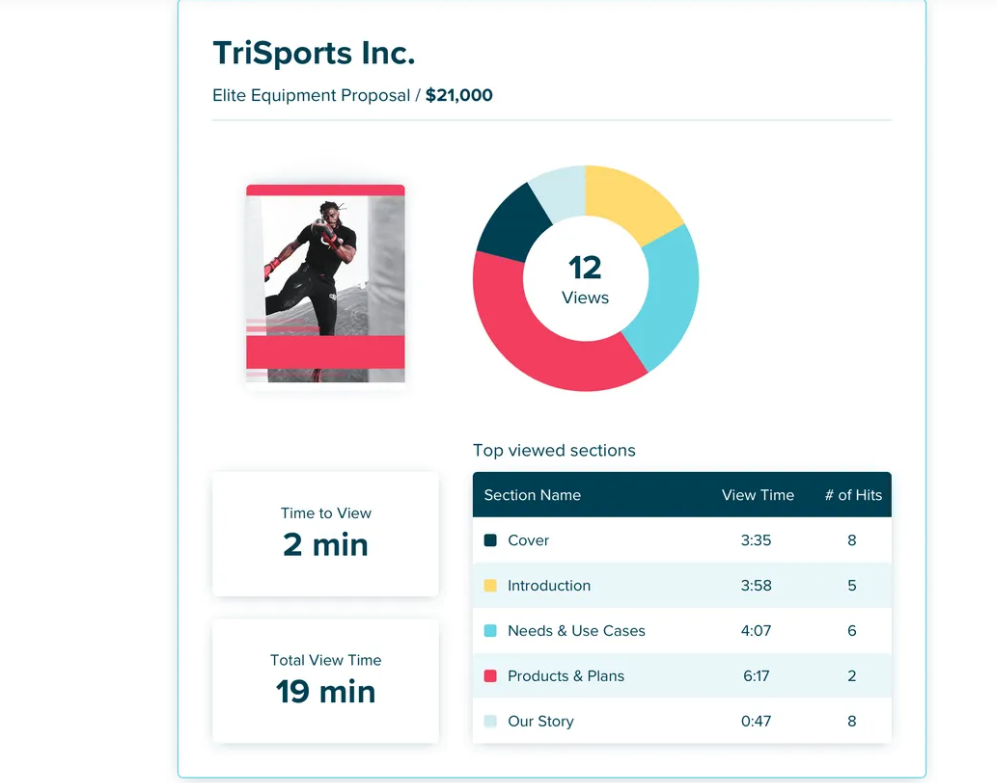The width and height of the screenshot is (997, 783).
Task: Click the 6:17 view time value
Action: pos(756,676)
